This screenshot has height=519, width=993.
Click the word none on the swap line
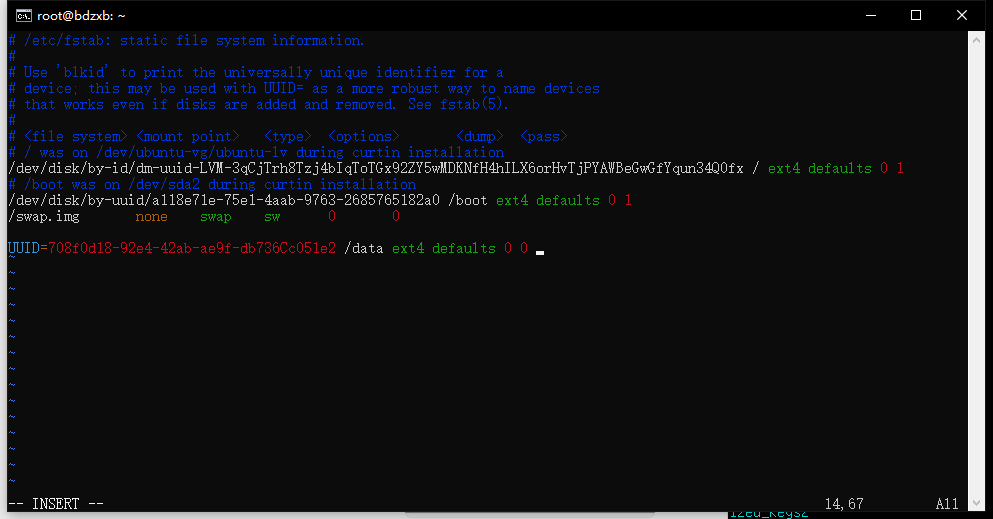152,216
